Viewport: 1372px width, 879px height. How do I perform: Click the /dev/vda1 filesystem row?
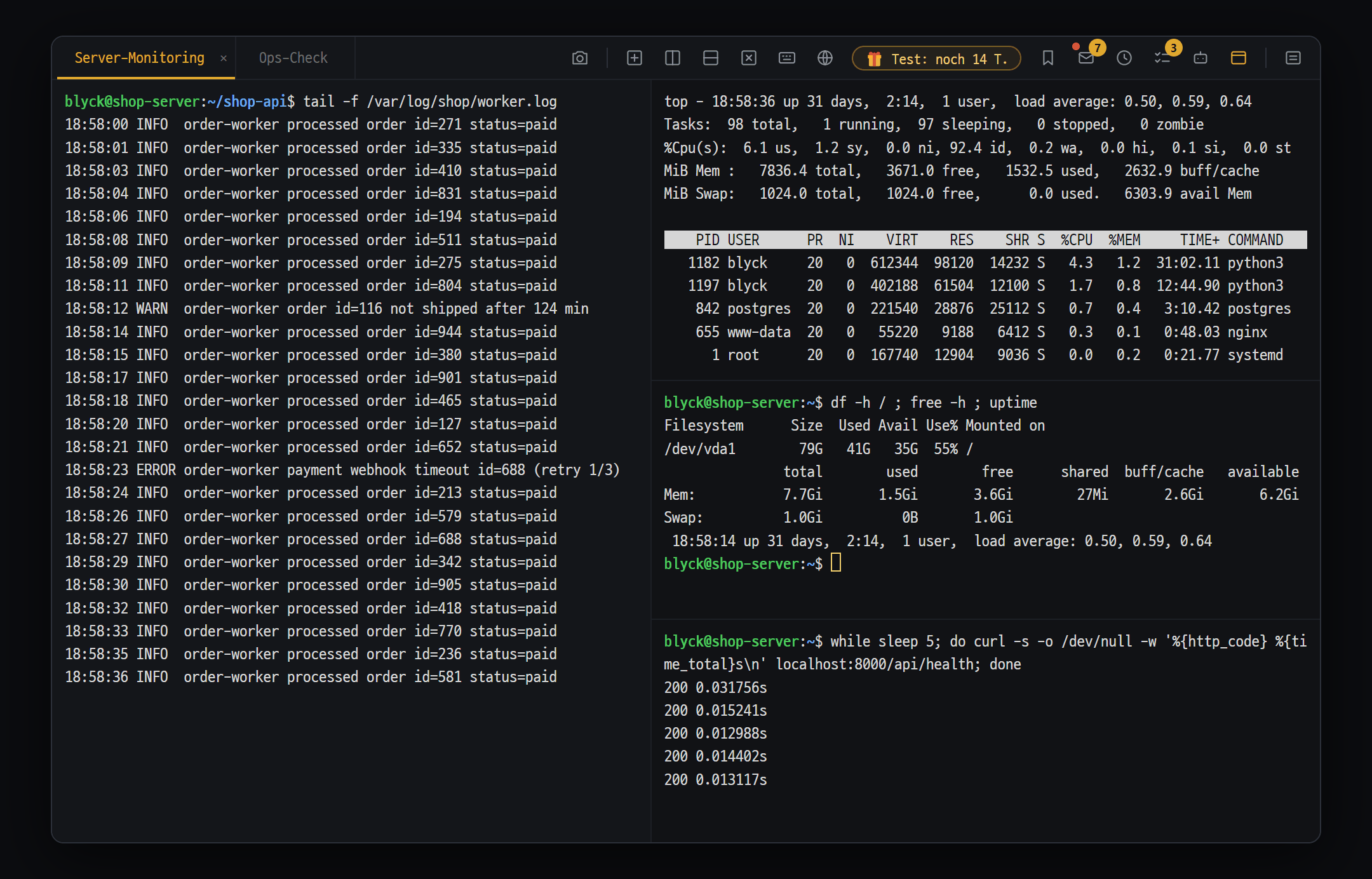[819, 449]
